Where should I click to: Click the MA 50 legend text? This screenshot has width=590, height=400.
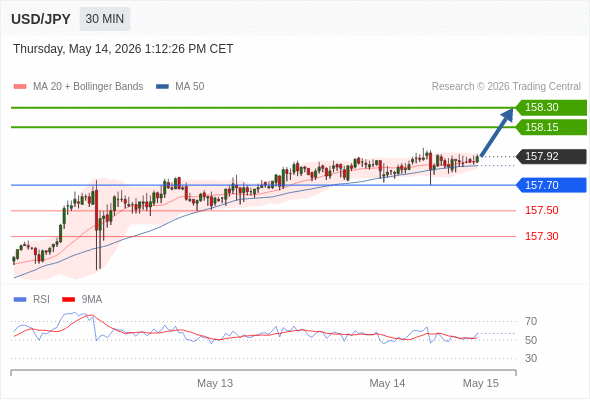(x=190, y=87)
